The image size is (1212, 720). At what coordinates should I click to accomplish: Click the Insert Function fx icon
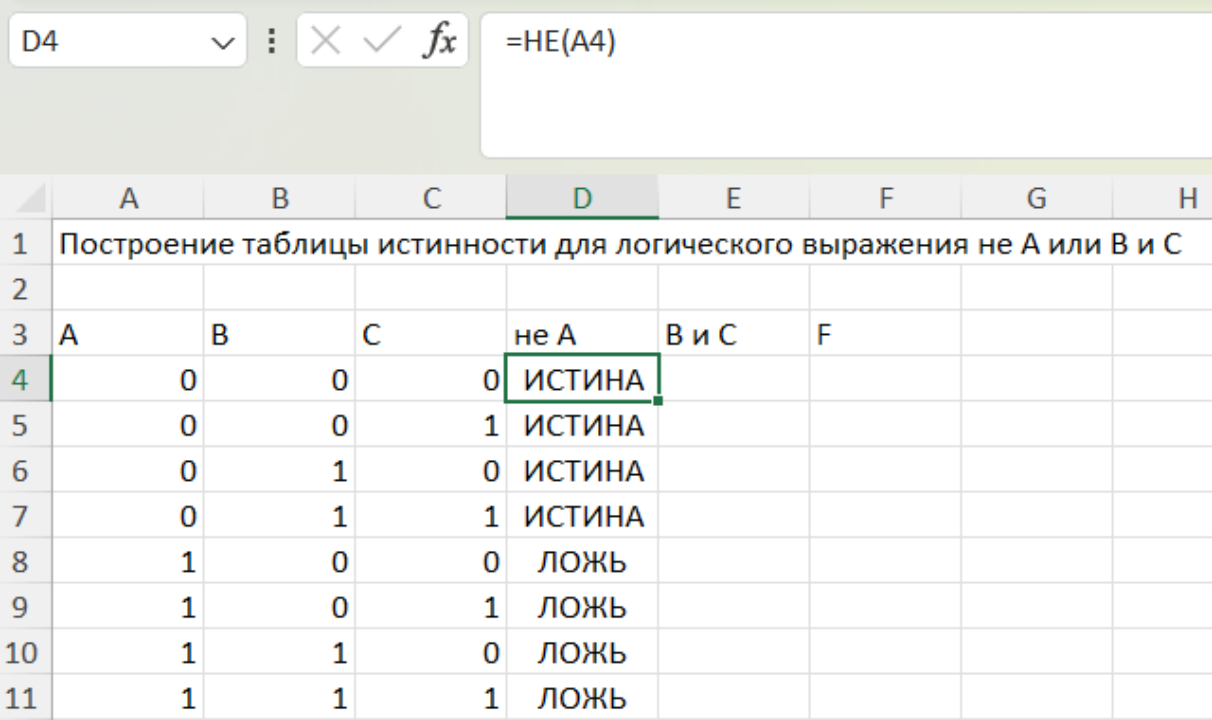[440, 42]
